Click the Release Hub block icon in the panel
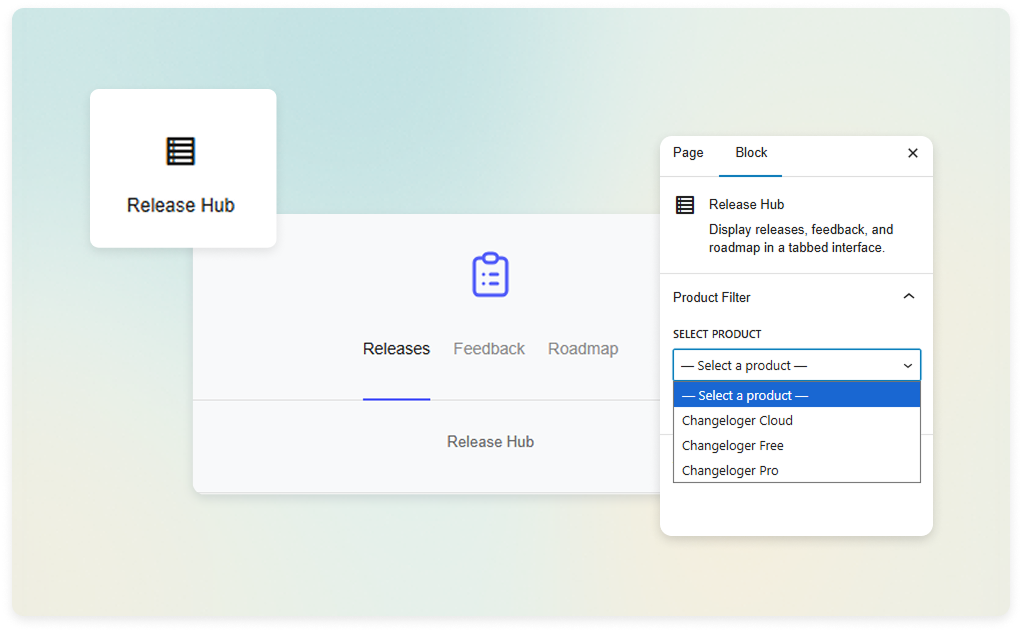Screen dimensions: 1022x632 tap(685, 204)
